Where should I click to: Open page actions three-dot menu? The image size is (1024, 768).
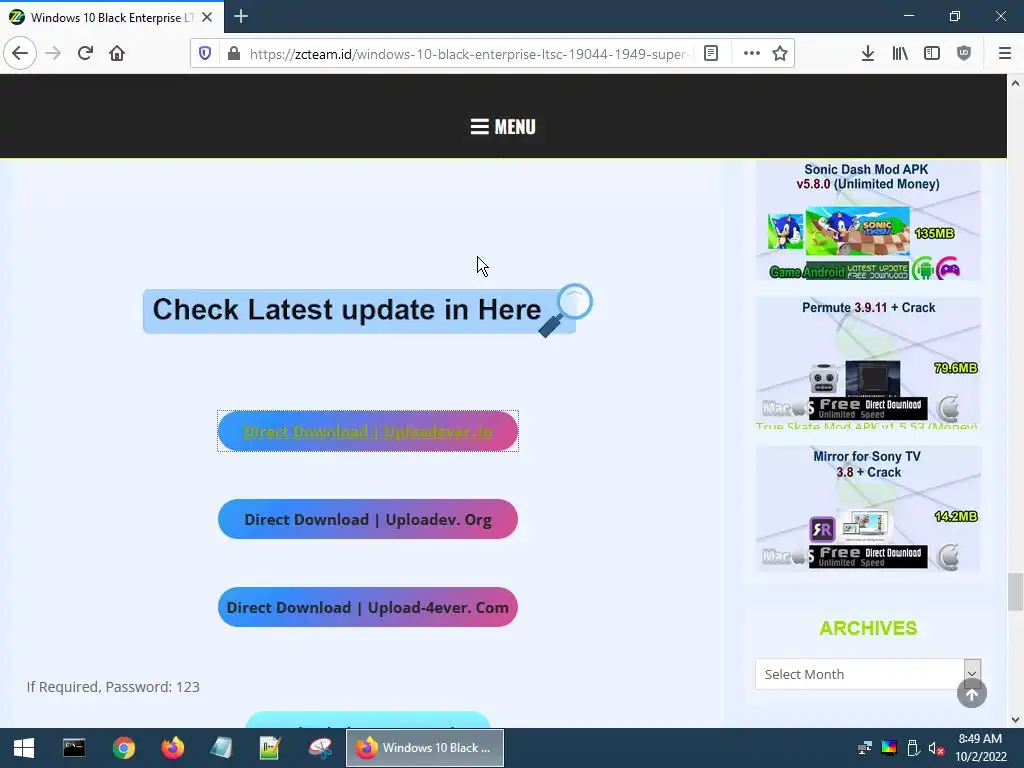(752, 54)
